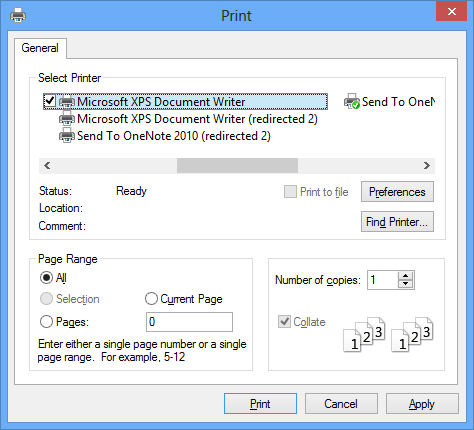Image resolution: width=474 pixels, height=430 pixels.
Task: Switch to the General tab
Action: (40, 48)
